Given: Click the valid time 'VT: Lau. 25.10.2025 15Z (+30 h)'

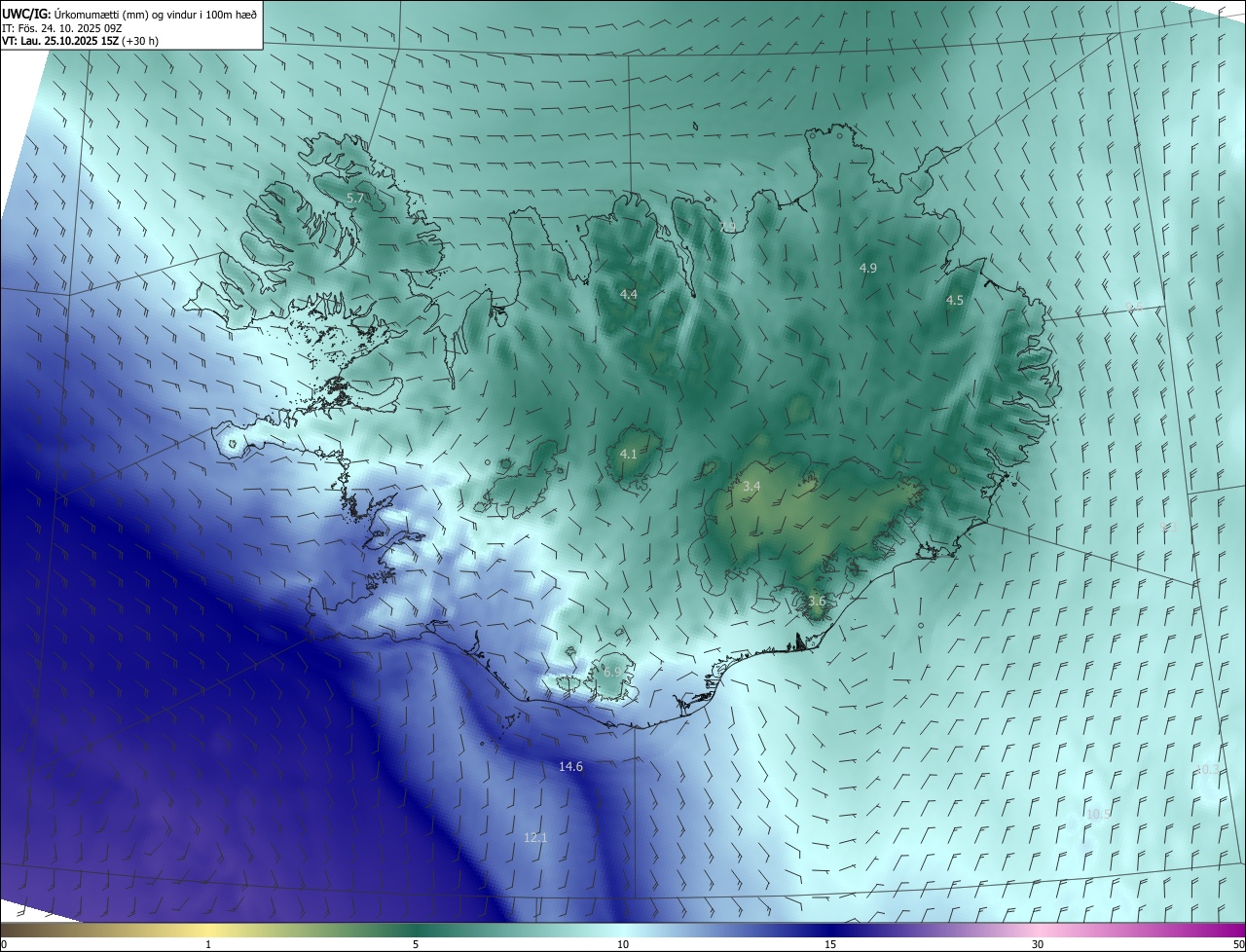Looking at the screenshot, I should (x=80, y=41).
